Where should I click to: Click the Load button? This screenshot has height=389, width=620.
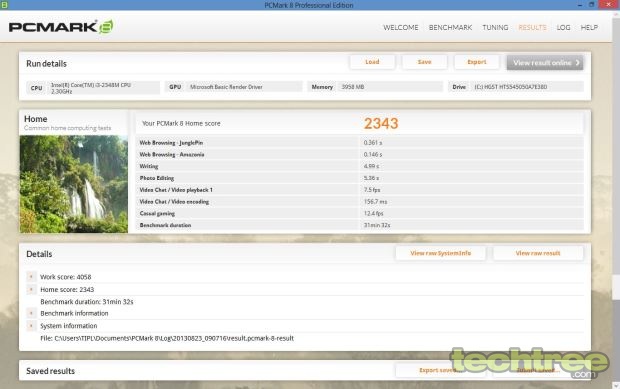click(x=372, y=62)
